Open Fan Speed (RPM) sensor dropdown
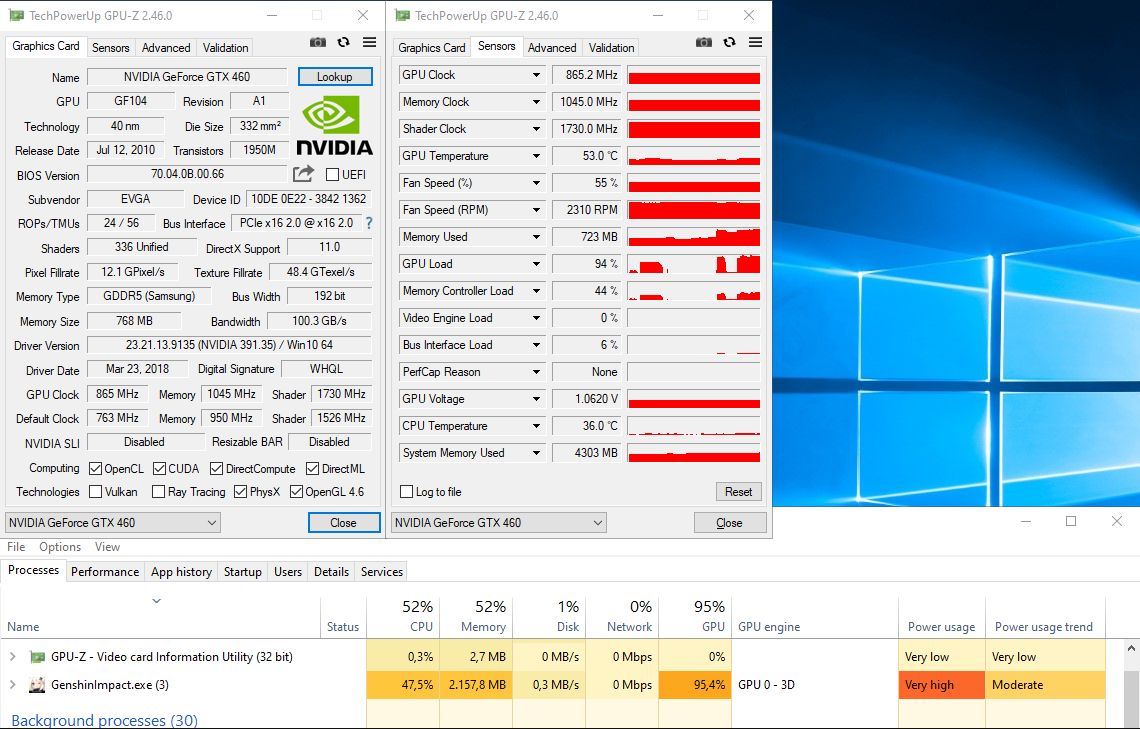The image size is (1140, 729). pyautogui.click(x=536, y=210)
